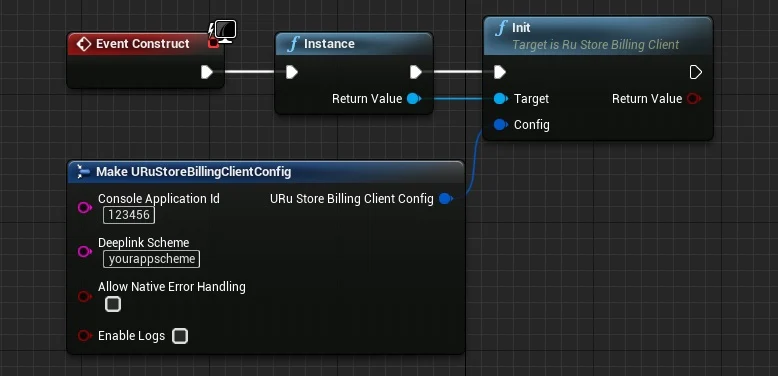Viewport: 778px width, 376px height.
Task: Click the Init Target input pin
Action: 501,99
